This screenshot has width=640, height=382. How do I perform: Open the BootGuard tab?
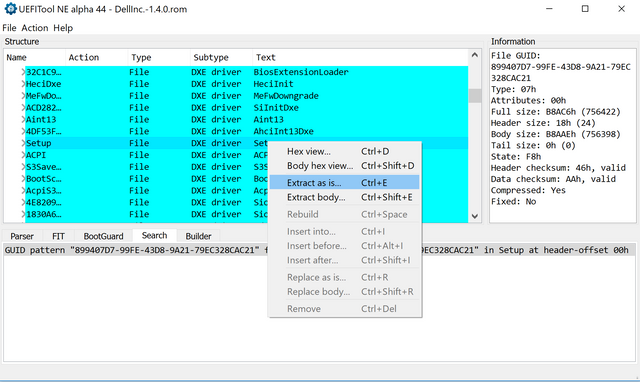[x=103, y=236]
